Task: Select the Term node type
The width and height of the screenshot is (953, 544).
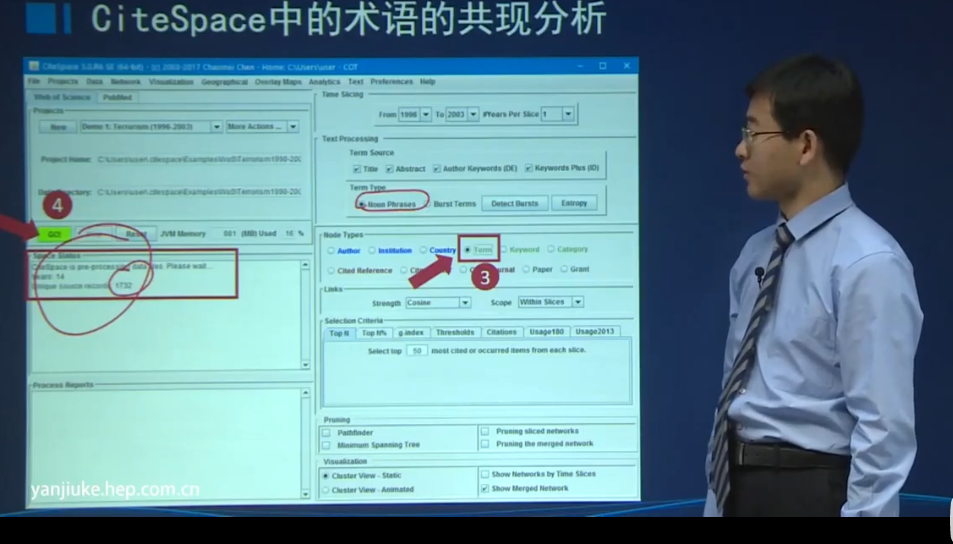Action: (x=467, y=249)
